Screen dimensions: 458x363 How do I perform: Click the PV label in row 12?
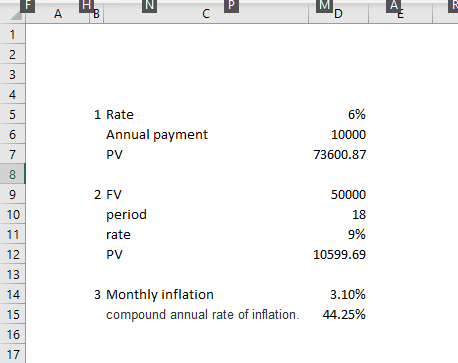click(x=114, y=255)
